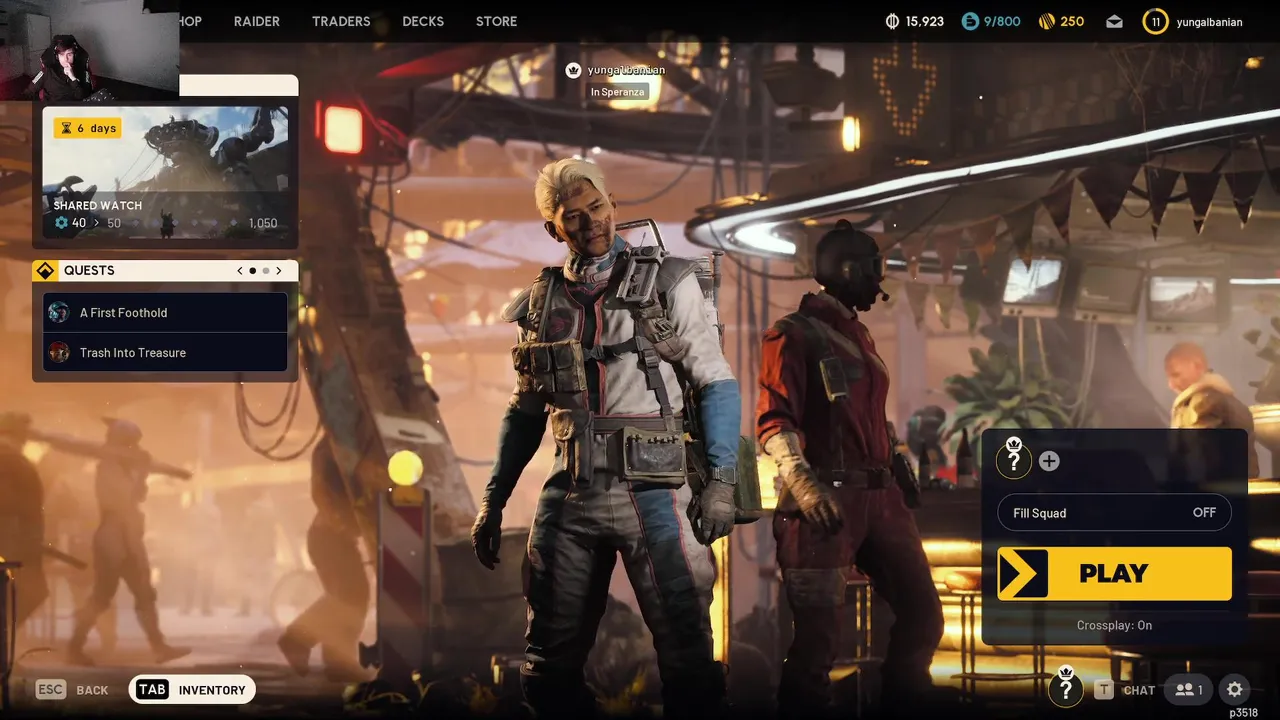Open yungalbanian profile name in top bar
Screen dimensions: 1280x720
1209,22
